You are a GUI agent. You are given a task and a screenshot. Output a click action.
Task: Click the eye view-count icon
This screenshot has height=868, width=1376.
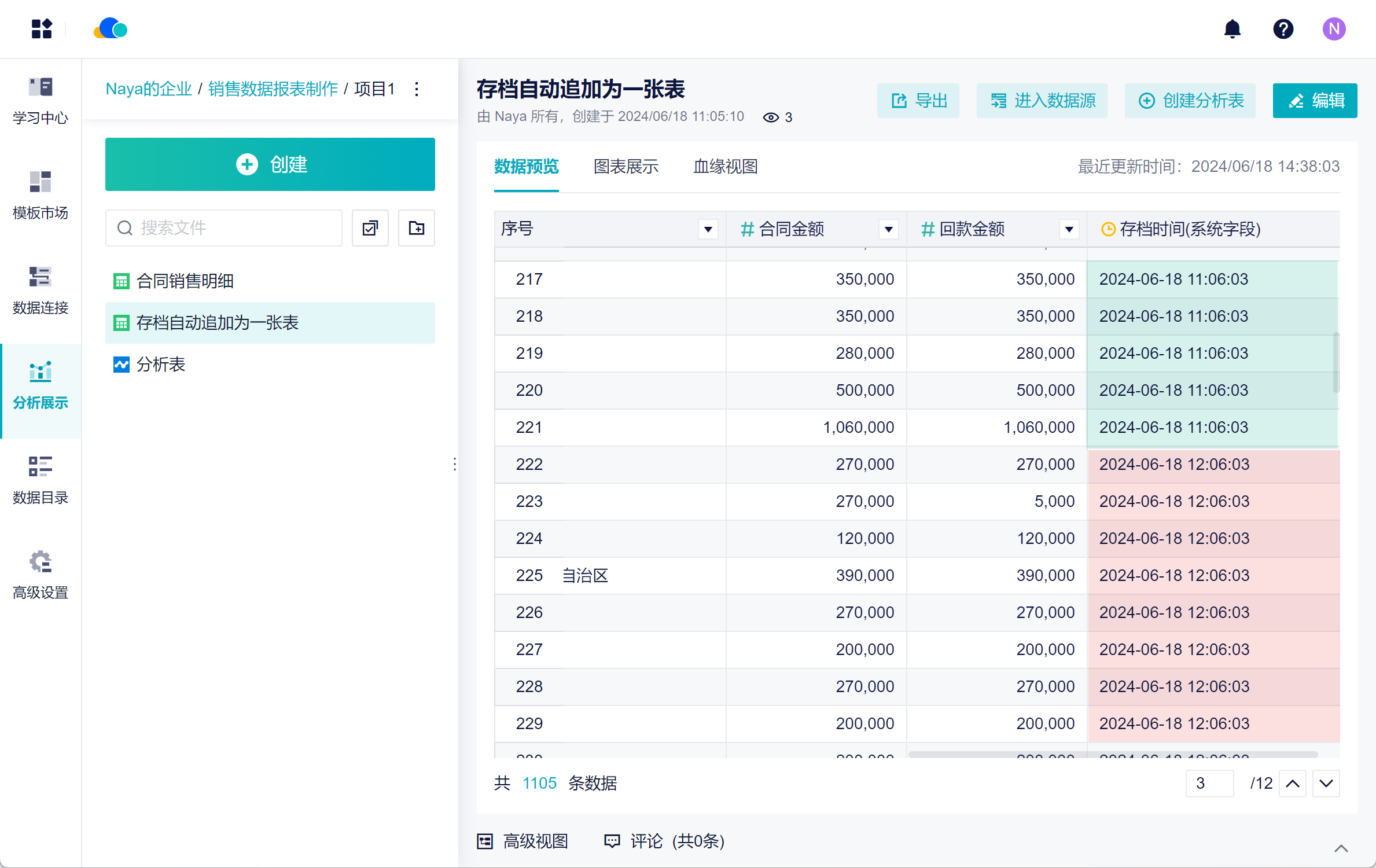pyautogui.click(x=771, y=117)
